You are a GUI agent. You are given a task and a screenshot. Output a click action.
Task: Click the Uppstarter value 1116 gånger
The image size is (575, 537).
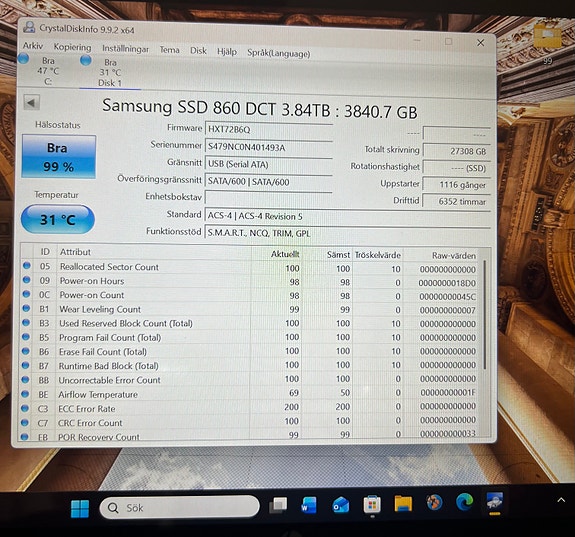(x=457, y=185)
